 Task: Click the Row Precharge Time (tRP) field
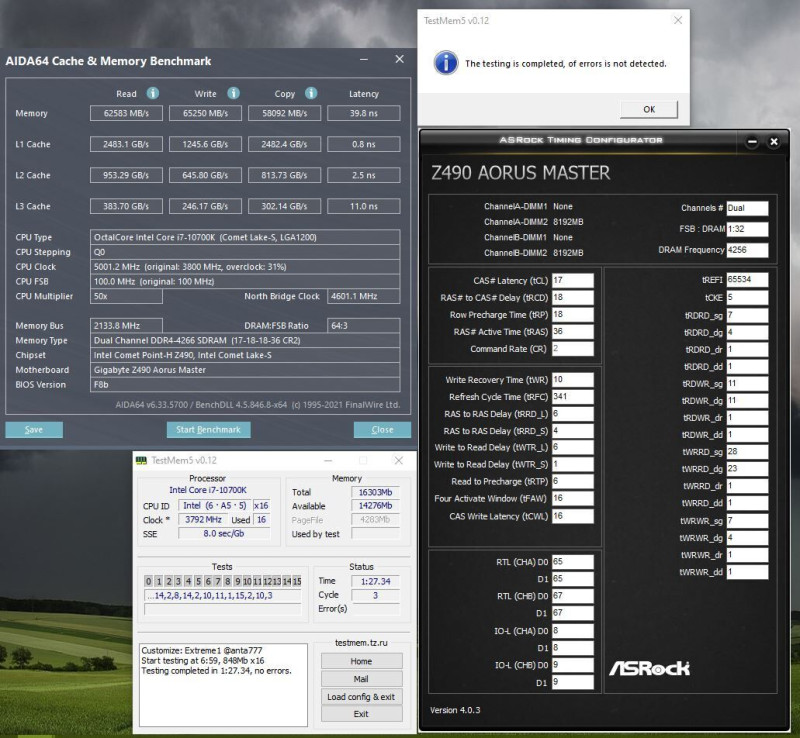pos(572,314)
